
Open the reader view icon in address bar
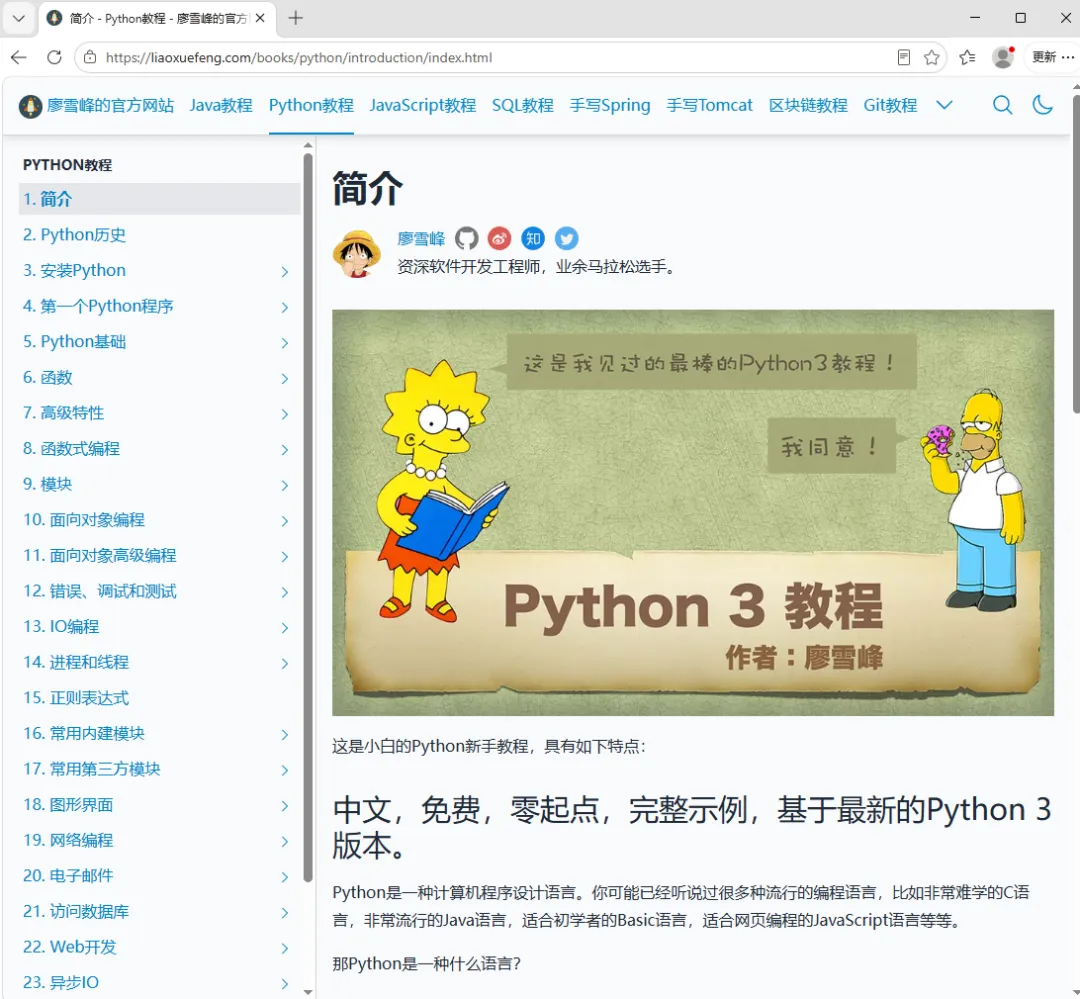(x=904, y=57)
